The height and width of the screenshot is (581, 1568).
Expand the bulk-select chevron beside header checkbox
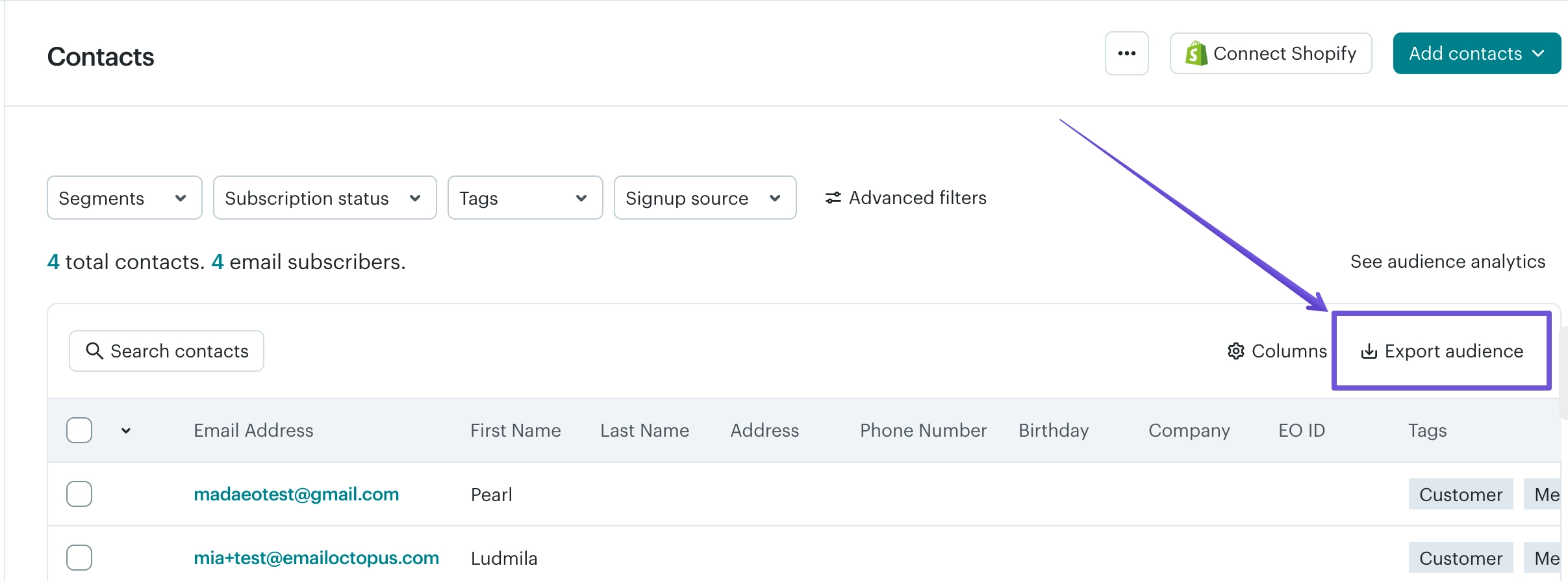[126, 430]
